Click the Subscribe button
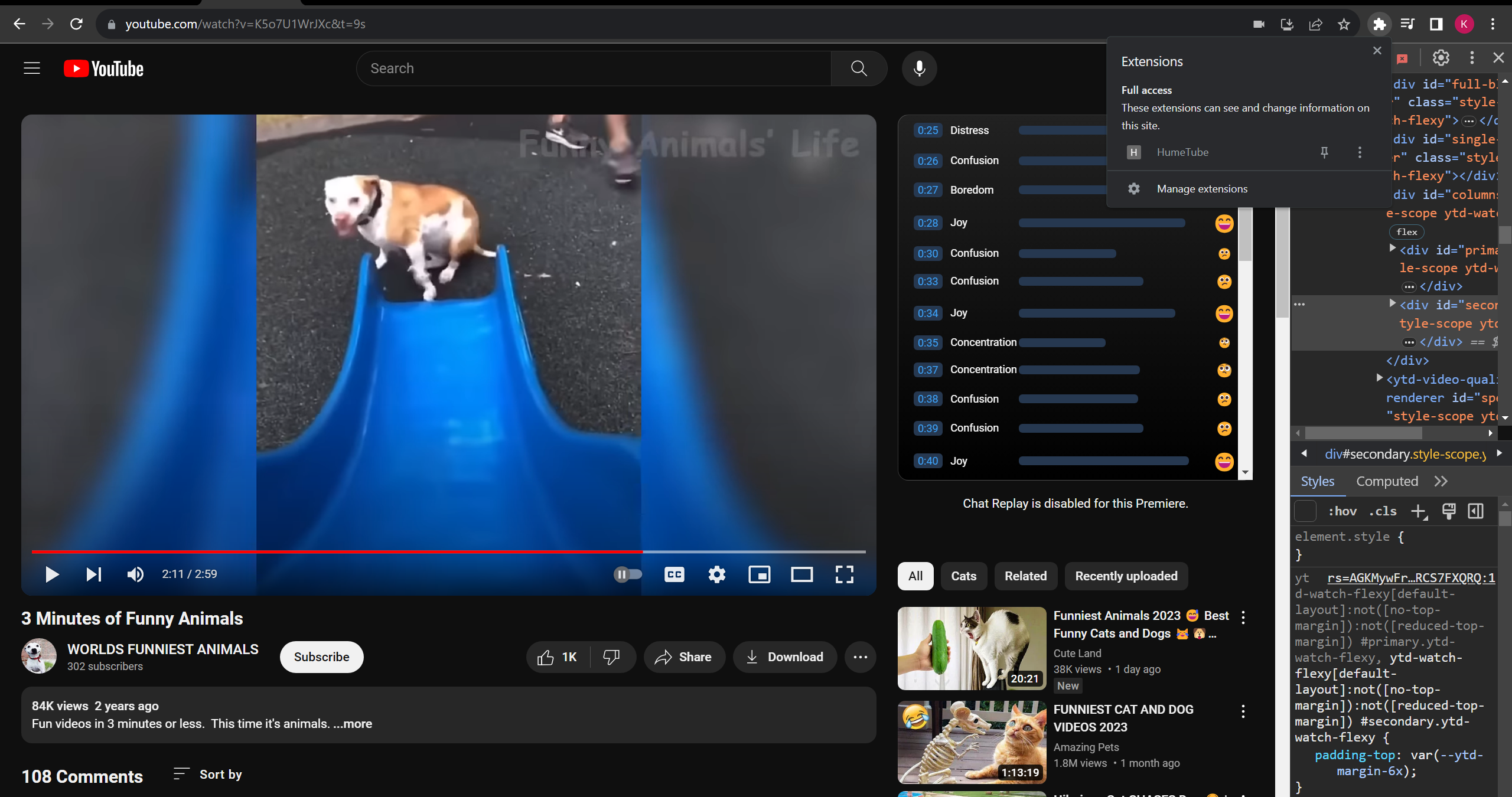 tap(321, 656)
